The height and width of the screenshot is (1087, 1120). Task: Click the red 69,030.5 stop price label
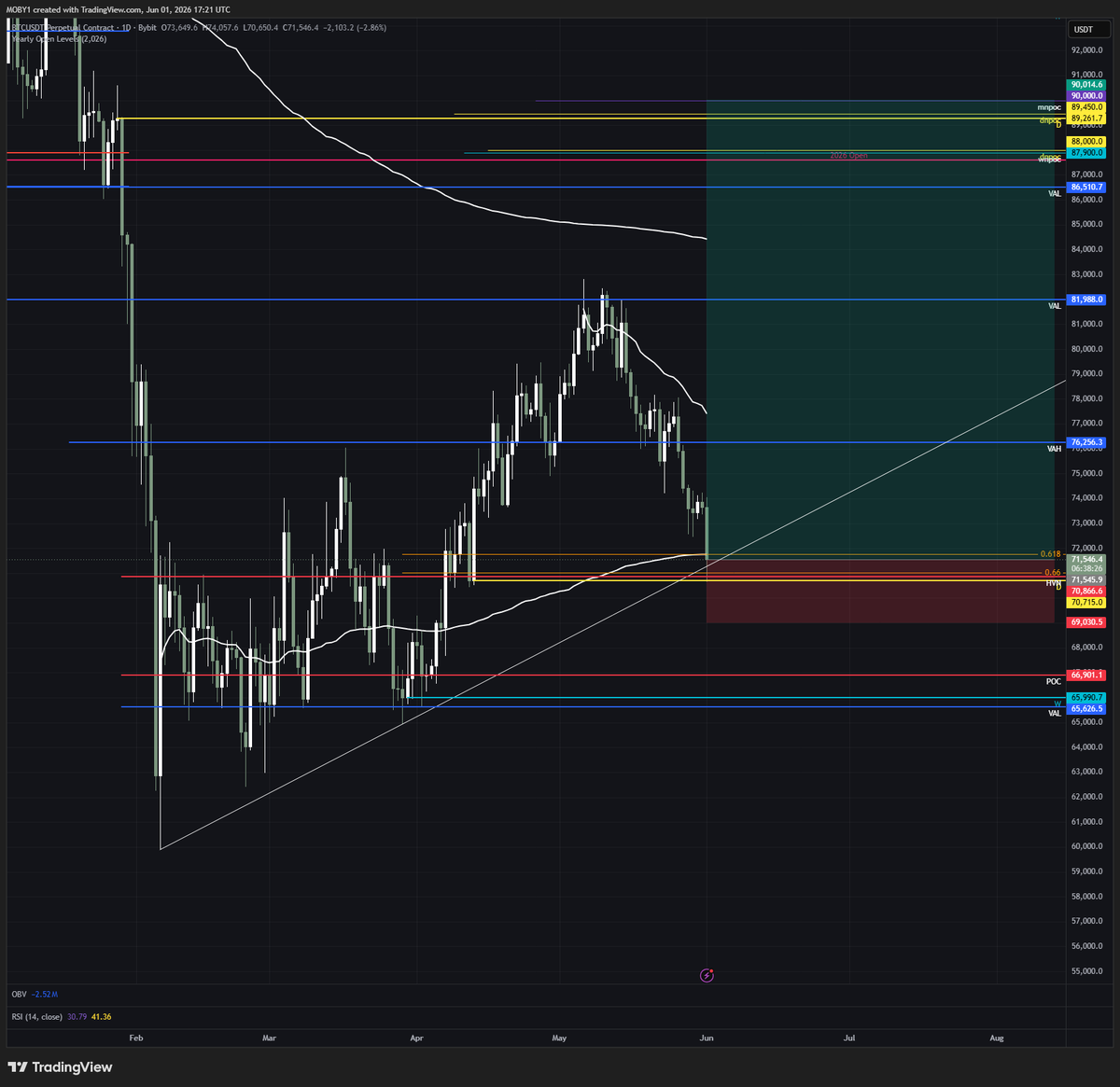[x=1086, y=622]
